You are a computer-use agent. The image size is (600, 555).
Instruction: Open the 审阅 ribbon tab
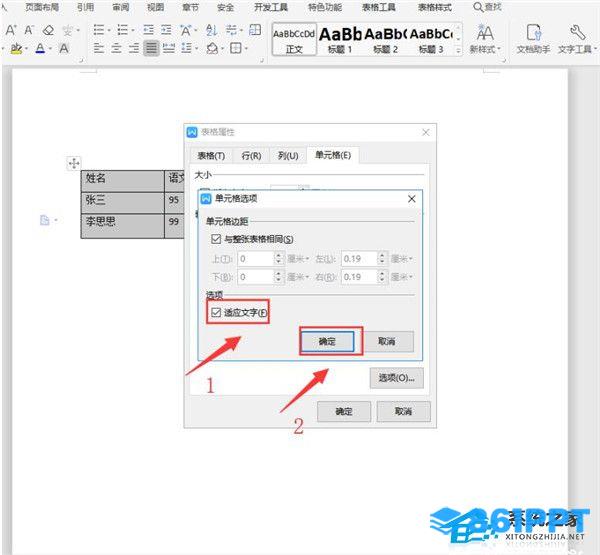[121, 7]
